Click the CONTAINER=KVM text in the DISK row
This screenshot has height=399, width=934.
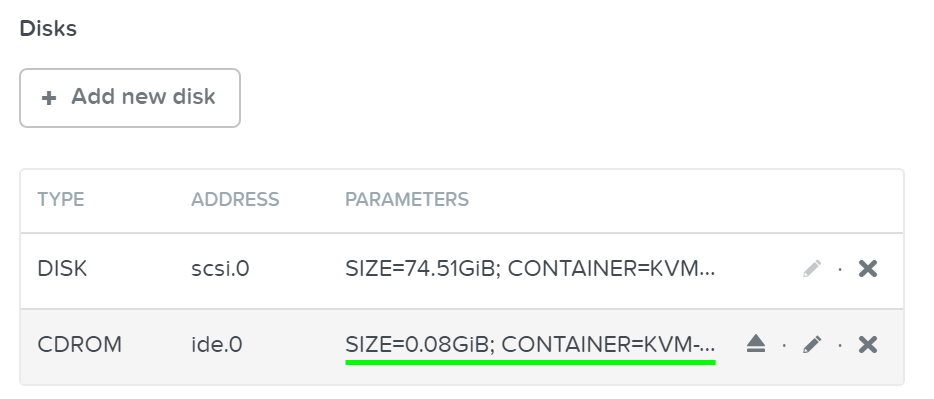point(611,269)
